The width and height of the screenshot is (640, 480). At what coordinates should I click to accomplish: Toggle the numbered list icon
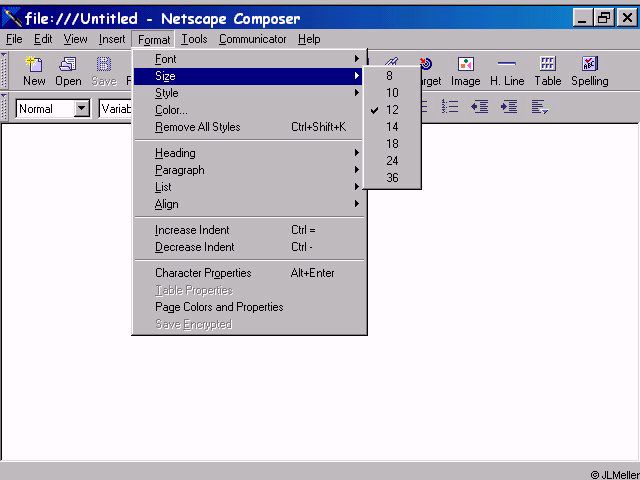[x=450, y=107]
